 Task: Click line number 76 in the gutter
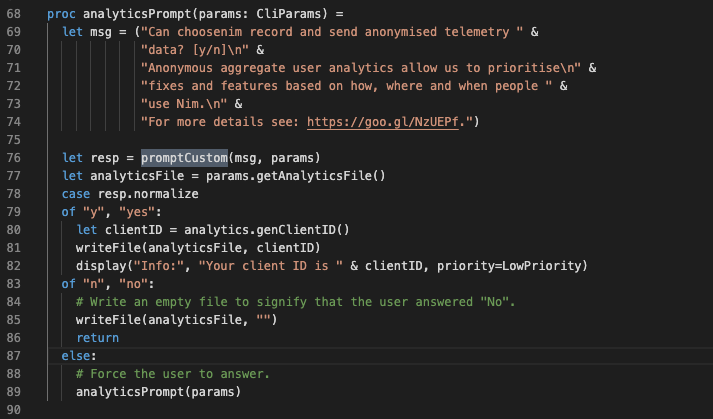pos(14,158)
